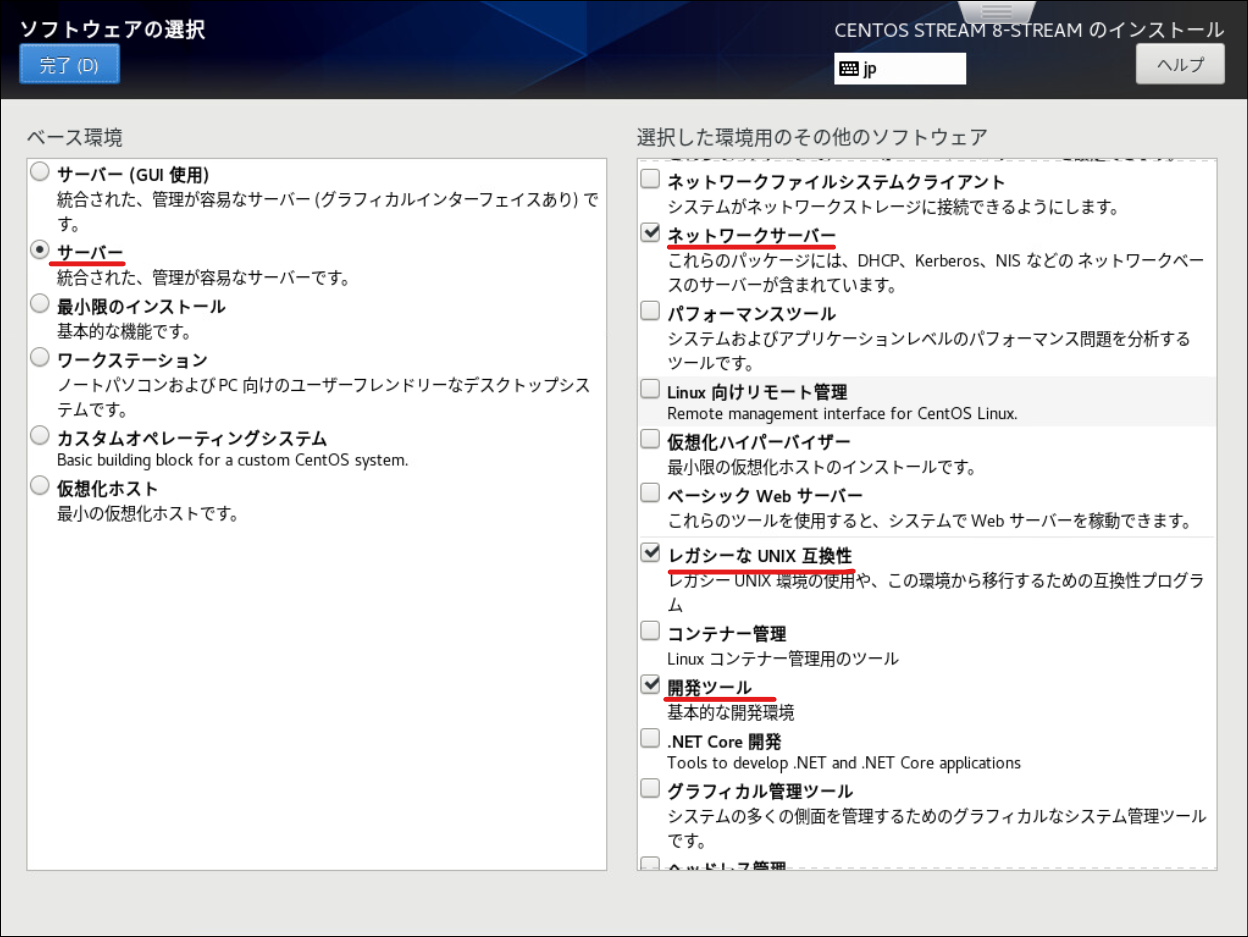The height and width of the screenshot is (937, 1248).
Task: Click the 選択した環境用のその他のソフトウェア heading
Action: coord(812,137)
